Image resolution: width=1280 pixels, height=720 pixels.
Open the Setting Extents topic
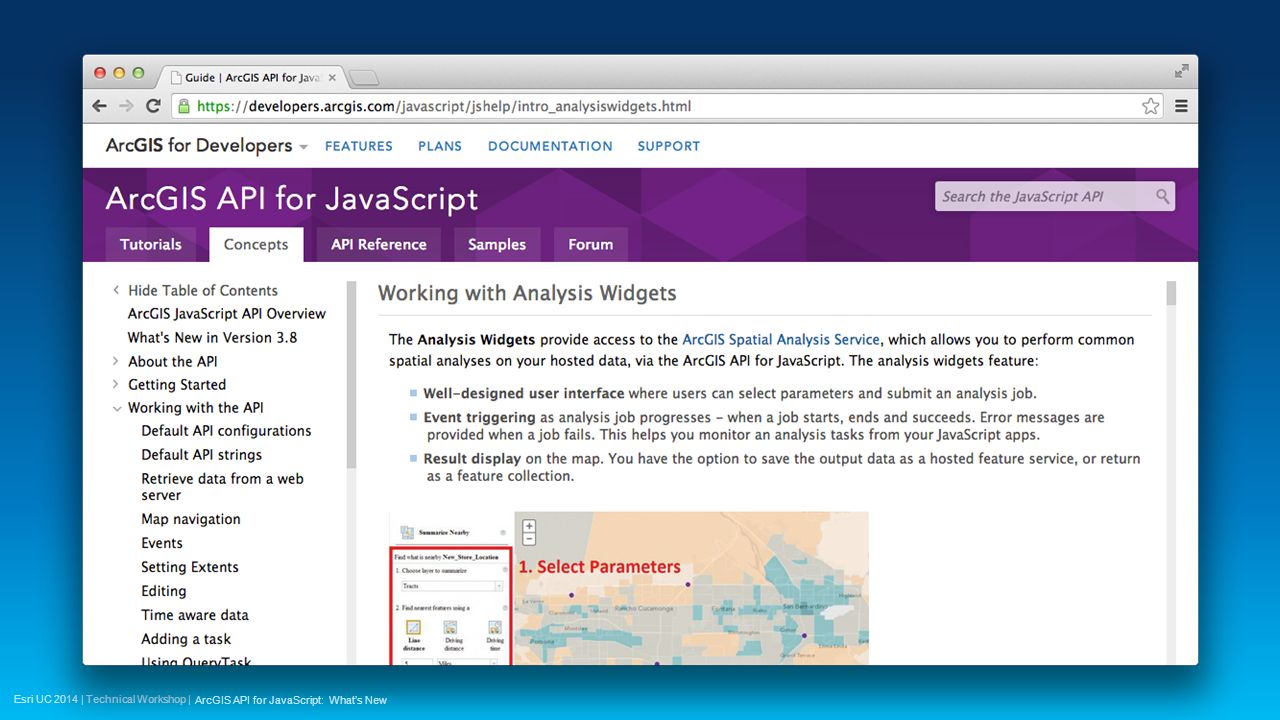click(x=190, y=567)
